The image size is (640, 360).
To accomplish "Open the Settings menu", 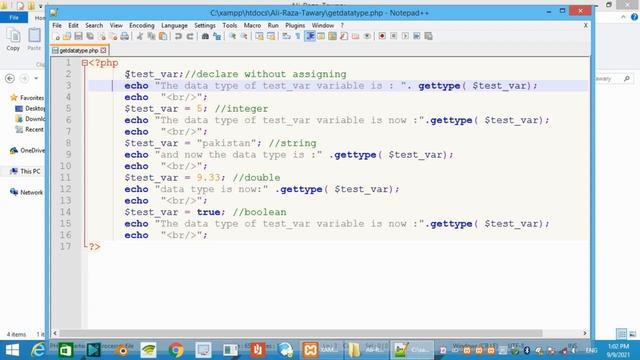I will [x=204, y=25].
